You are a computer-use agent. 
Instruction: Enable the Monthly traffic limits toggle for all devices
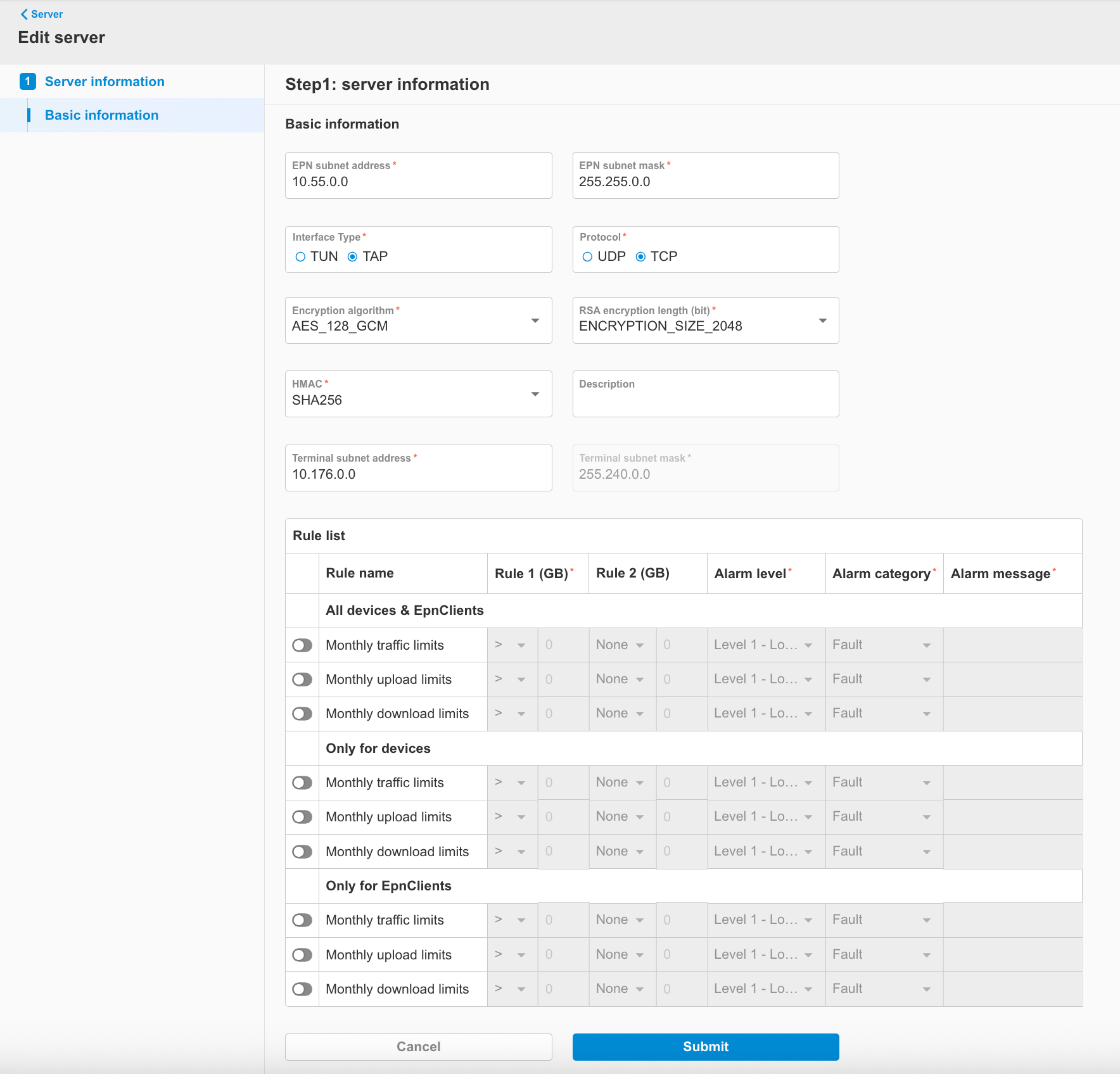point(302,645)
